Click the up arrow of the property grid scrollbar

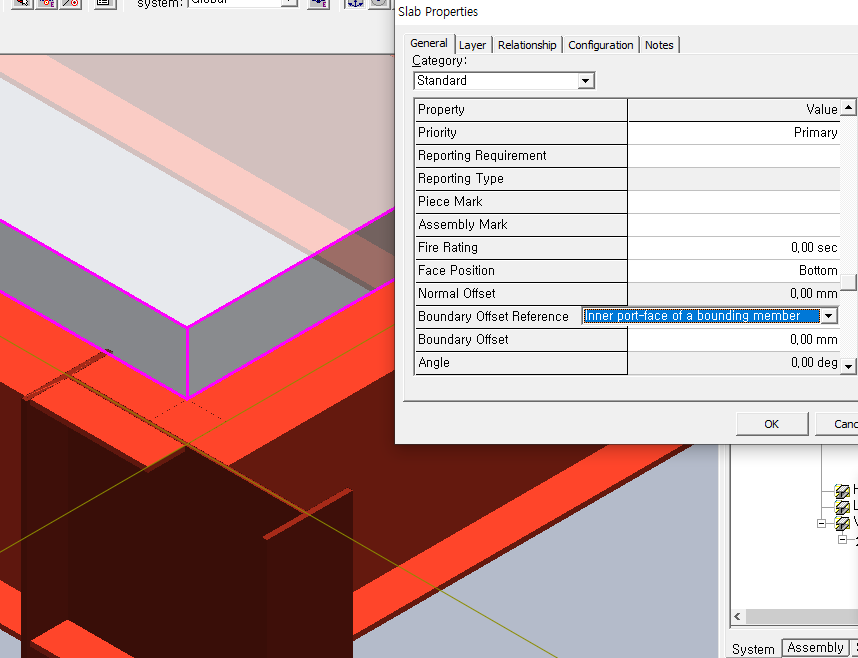click(x=848, y=107)
